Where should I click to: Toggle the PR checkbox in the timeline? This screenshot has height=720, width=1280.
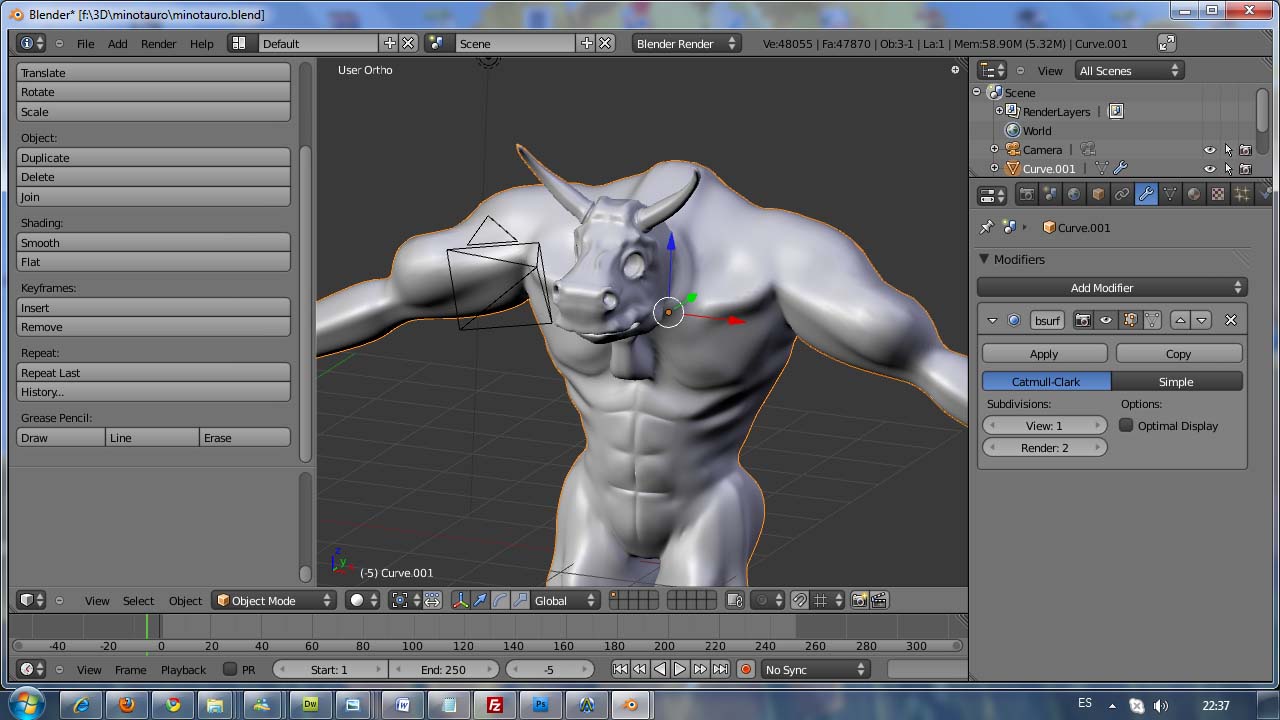230,670
